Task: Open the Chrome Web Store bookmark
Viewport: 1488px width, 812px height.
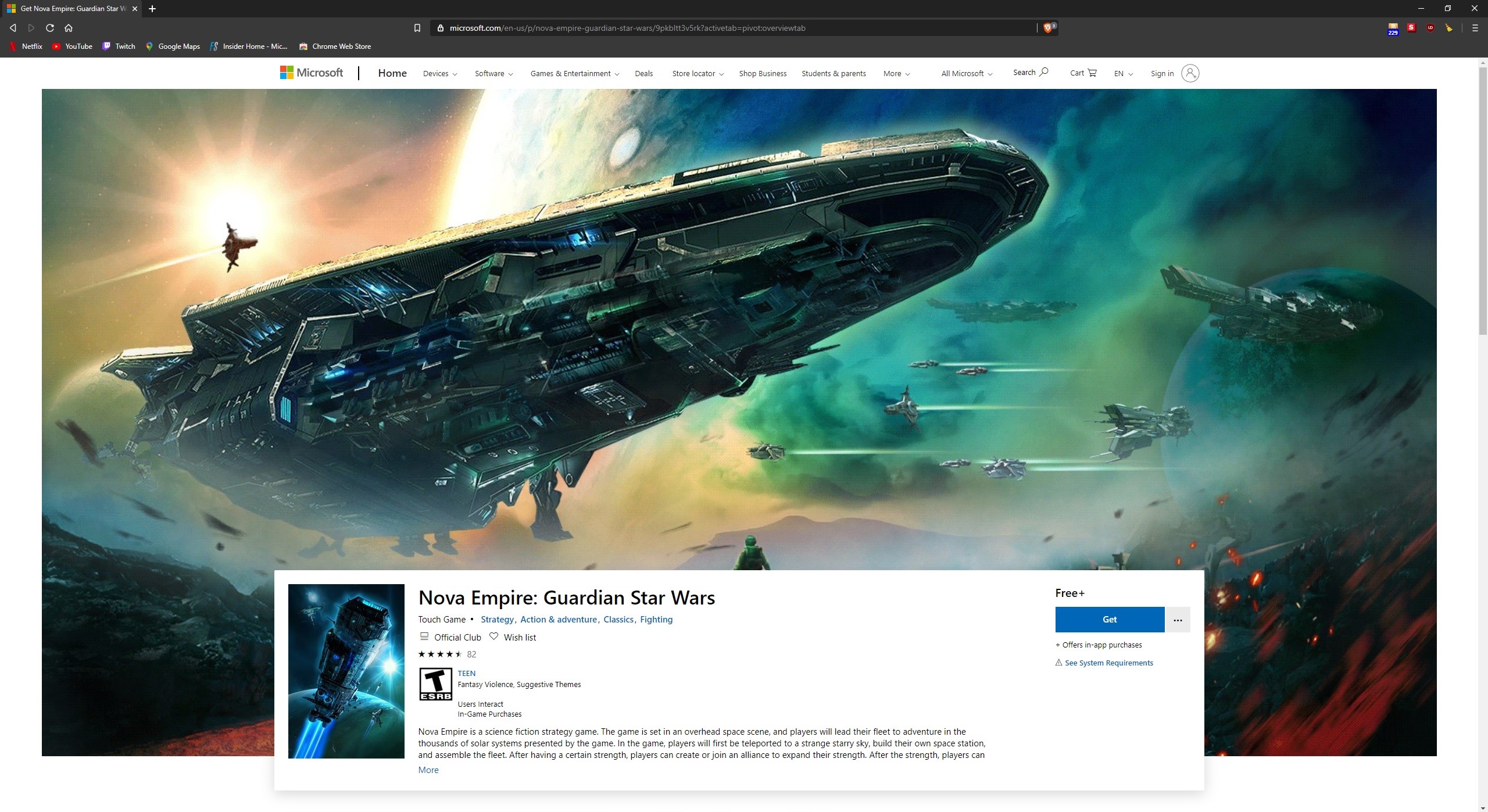Action: 335,46
